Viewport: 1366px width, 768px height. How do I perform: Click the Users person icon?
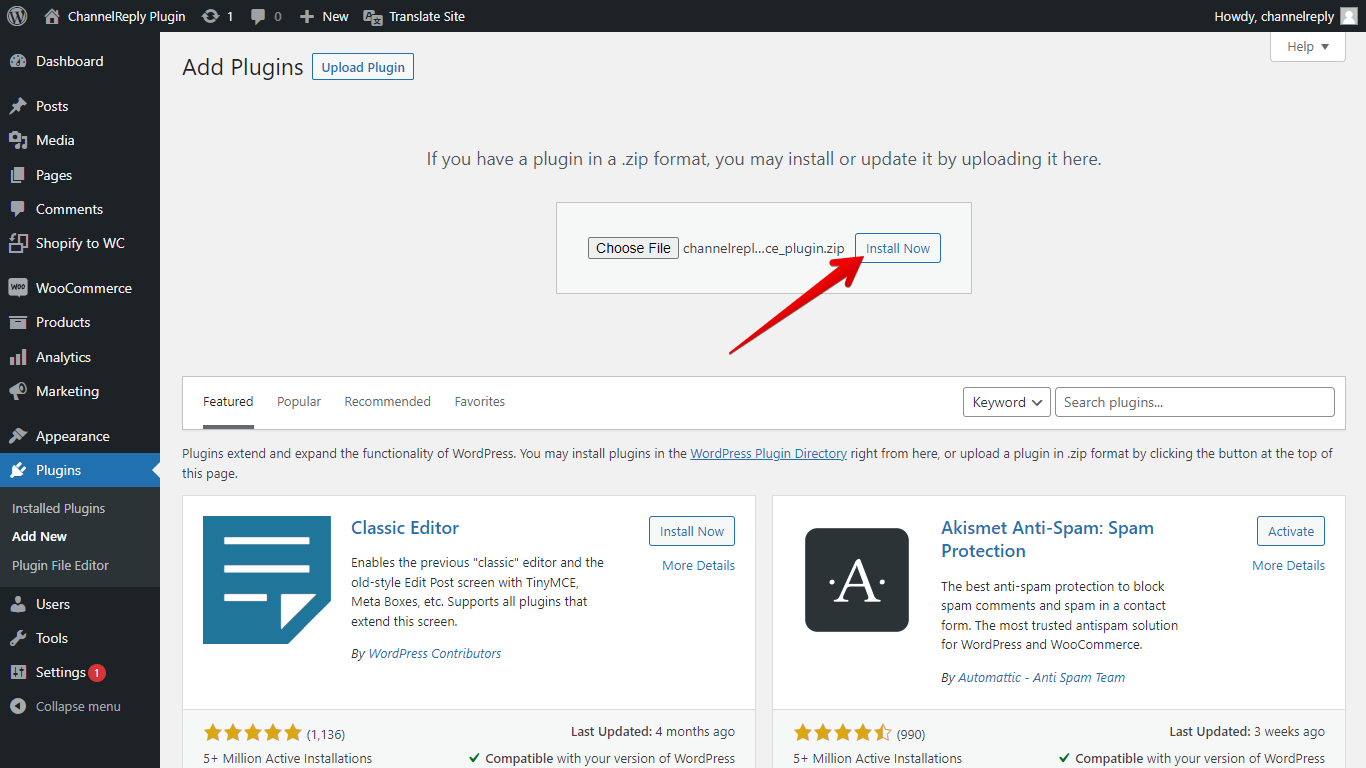[18, 604]
